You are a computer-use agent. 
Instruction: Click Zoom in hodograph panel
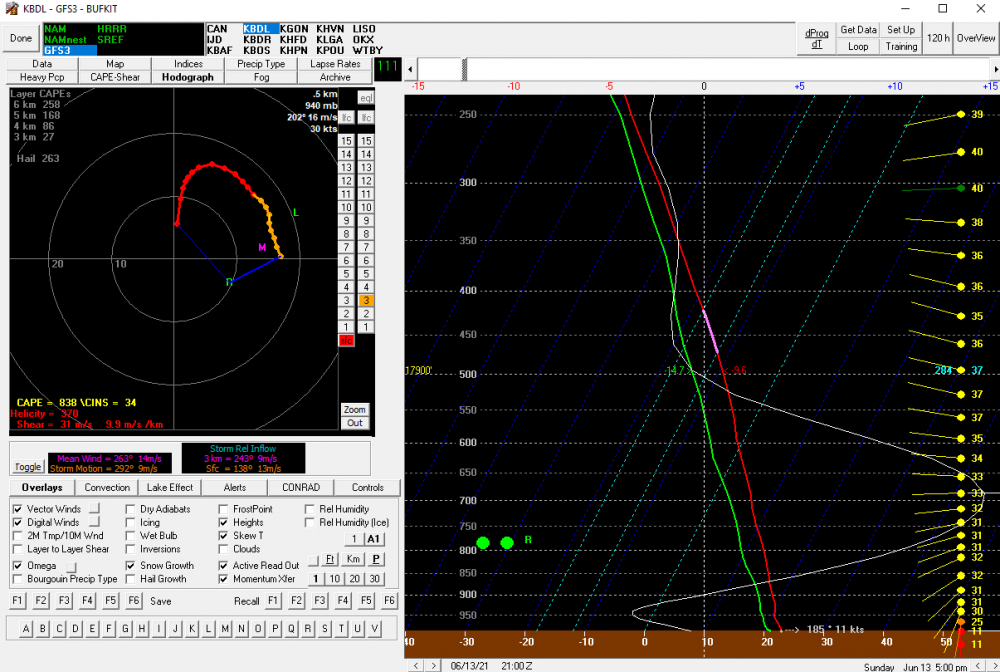click(x=355, y=409)
